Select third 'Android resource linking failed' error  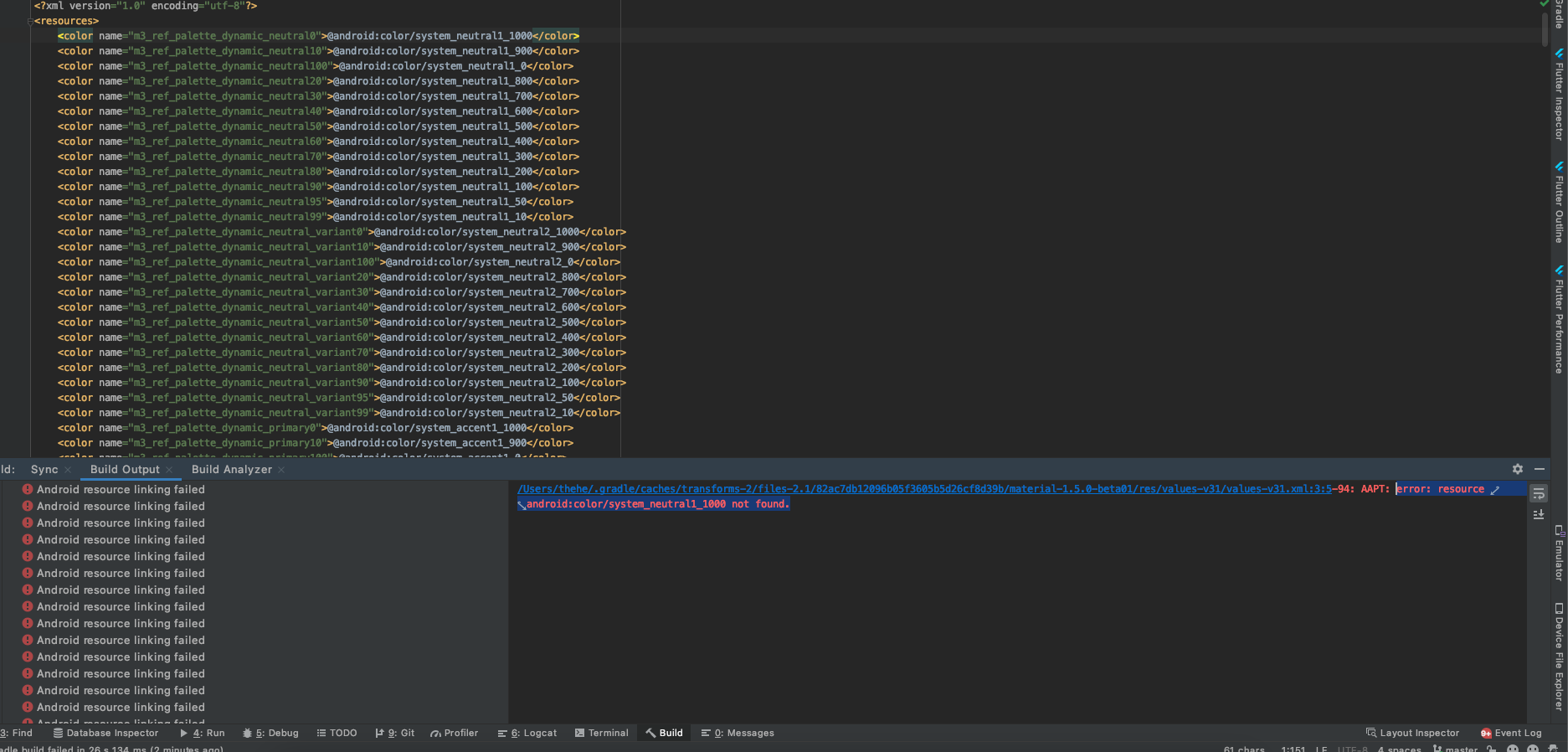click(x=113, y=523)
